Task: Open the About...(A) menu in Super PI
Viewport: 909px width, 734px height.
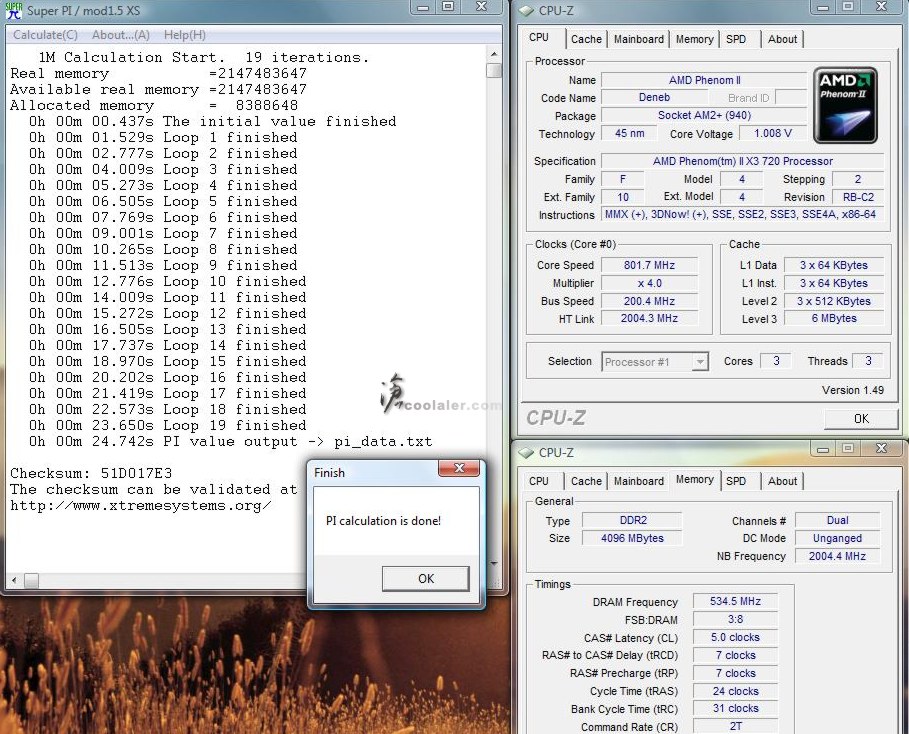Action: 121,35
